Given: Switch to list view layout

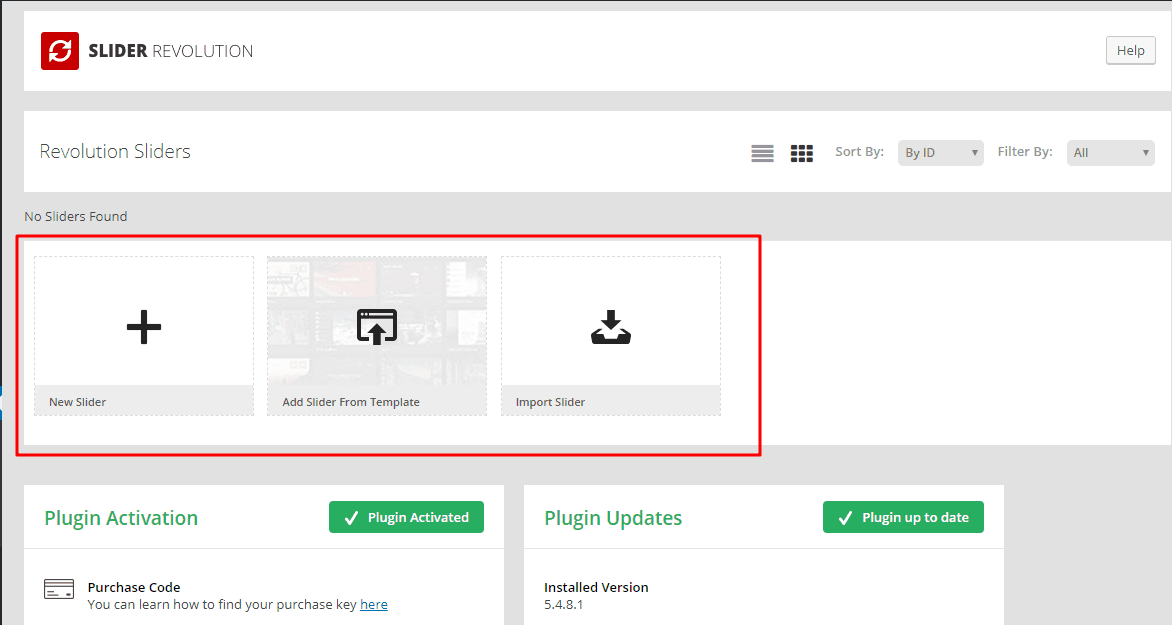Looking at the screenshot, I should pos(762,152).
